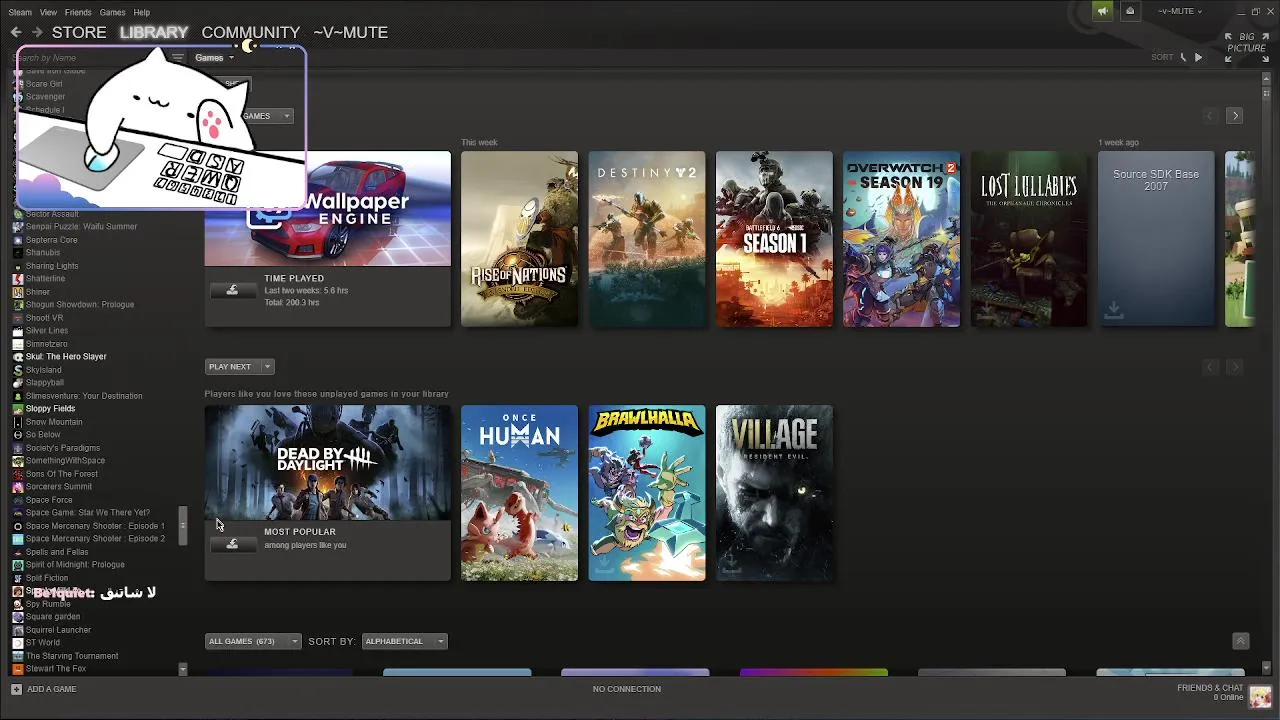1280x720 pixels.
Task: Select Senpai Puzzle: Waifu Summer
Action: pos(81,227)
